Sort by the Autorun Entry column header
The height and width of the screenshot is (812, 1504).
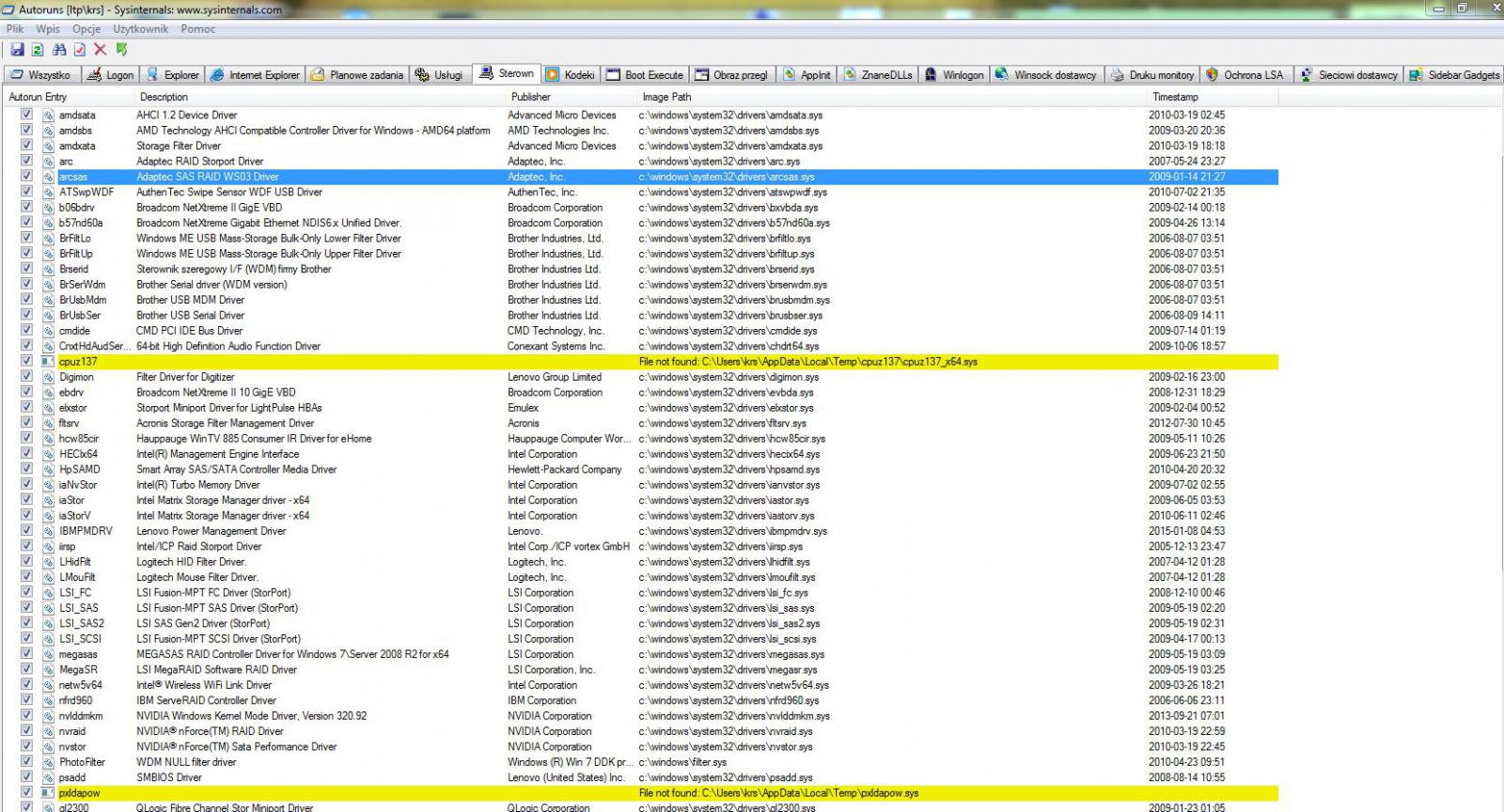coord(70,97)
